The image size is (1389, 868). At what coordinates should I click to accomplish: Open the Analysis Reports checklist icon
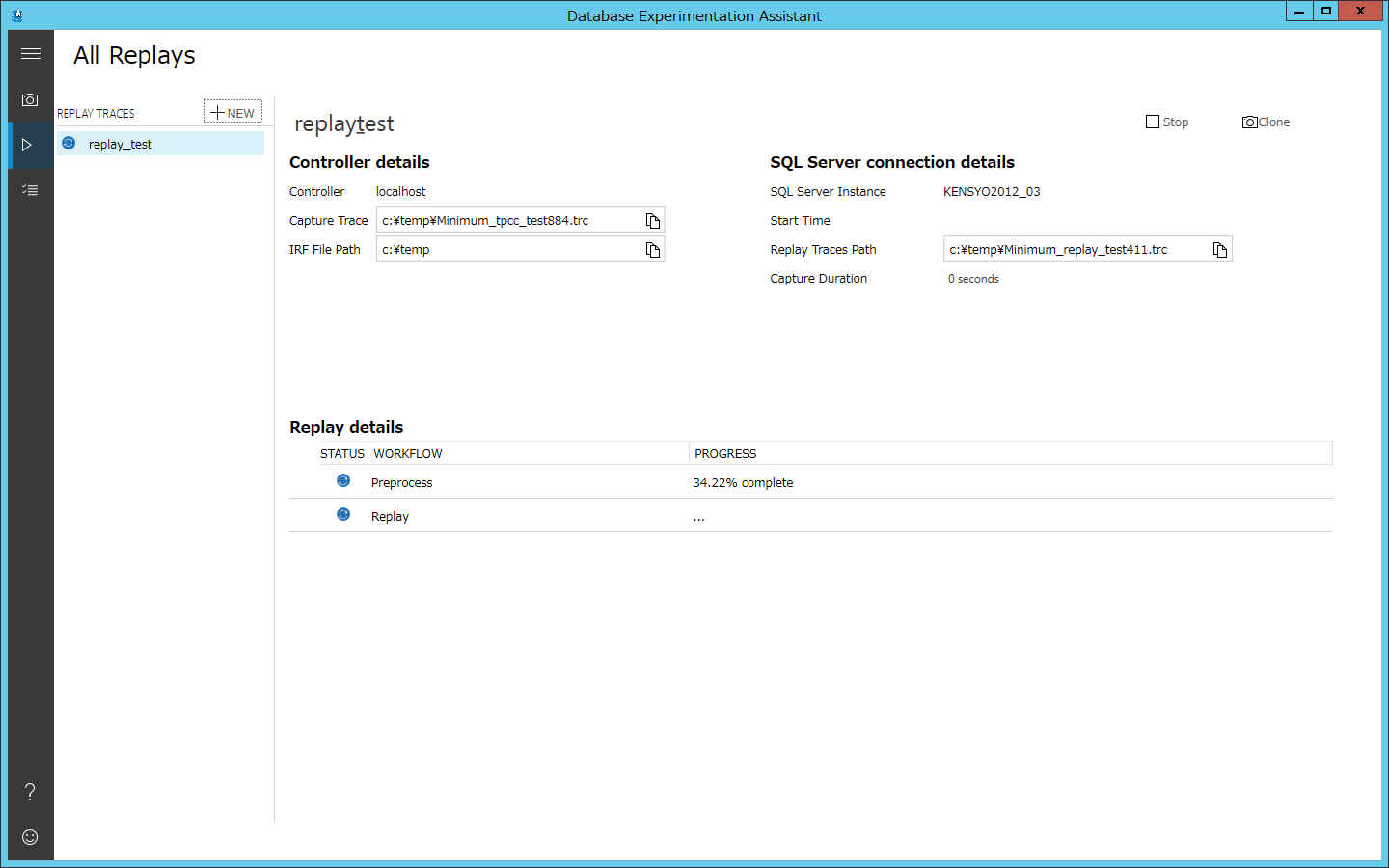31,190
